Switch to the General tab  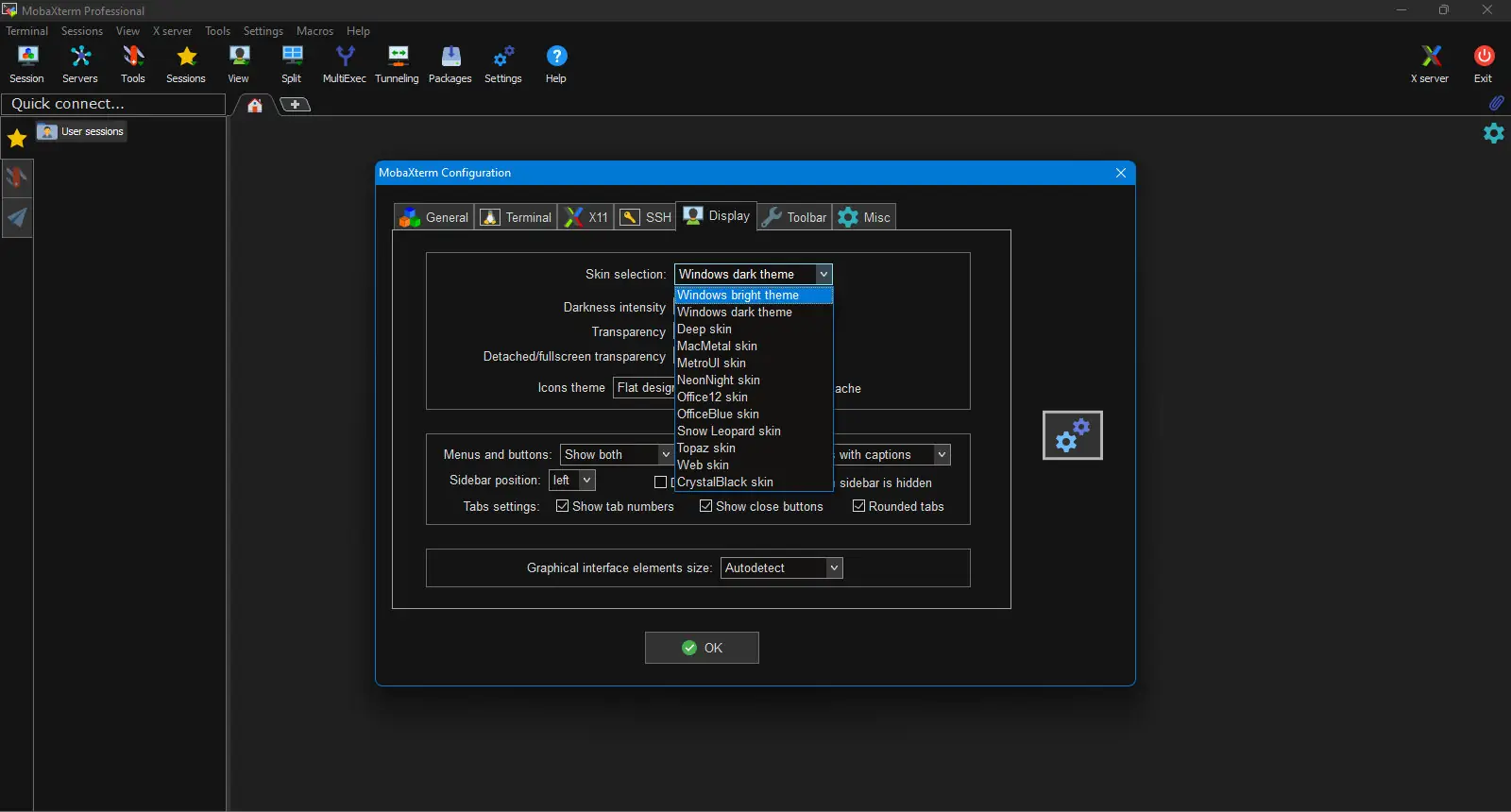pyautogui.click(x=434, y=217)
